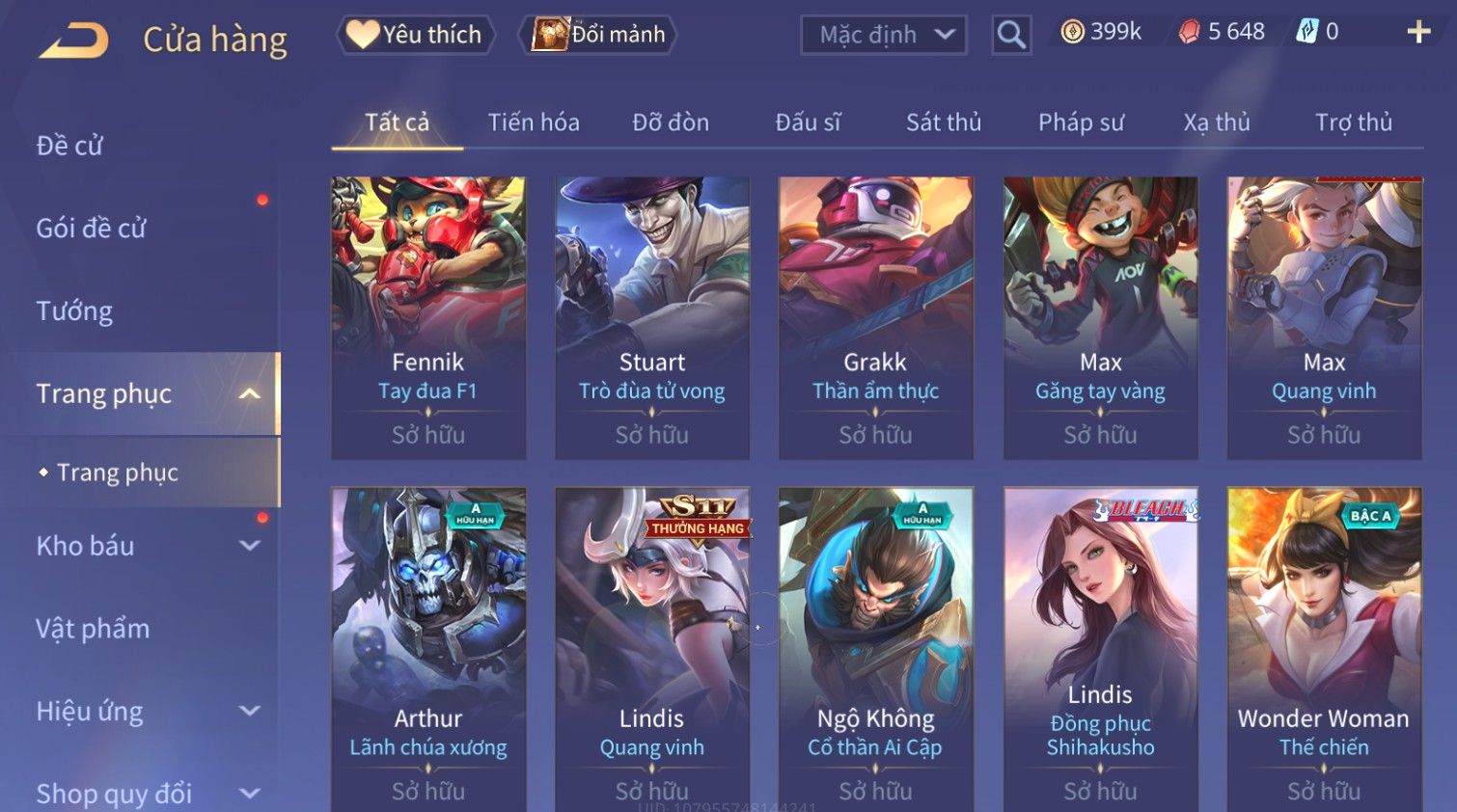Switch to the Tiến hóa tab

tap(534, 122)
